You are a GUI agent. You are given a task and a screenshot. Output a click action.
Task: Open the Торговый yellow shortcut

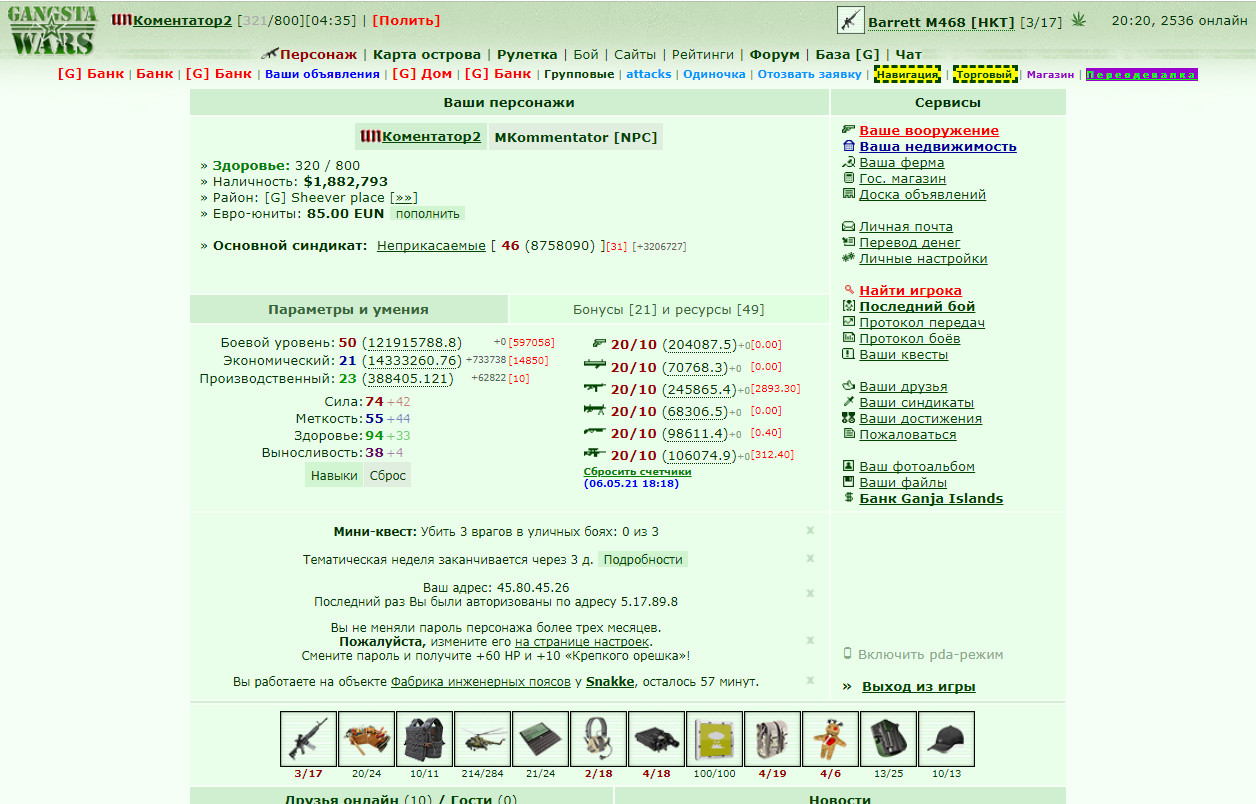tap(985, 74)
